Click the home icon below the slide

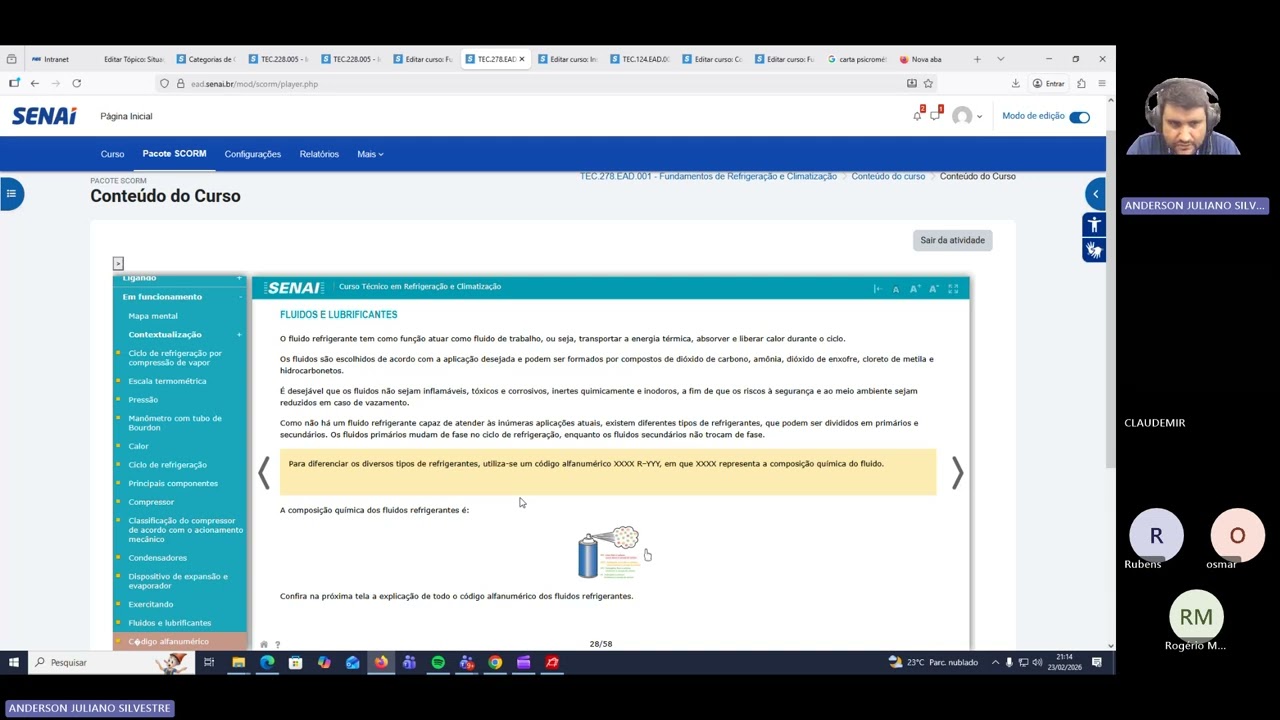coord(264,644)
